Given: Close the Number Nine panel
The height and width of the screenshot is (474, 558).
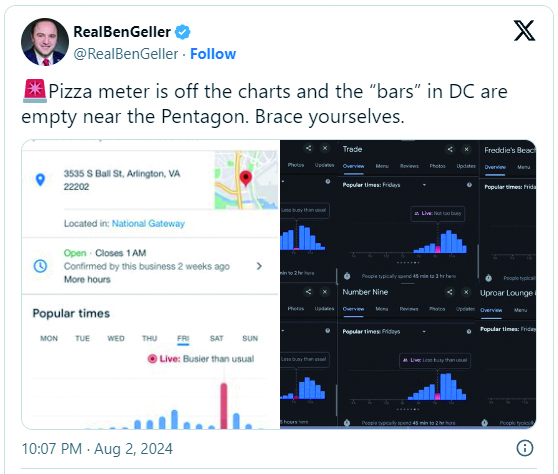Looking at the screenshot, I should coord(466,292).
